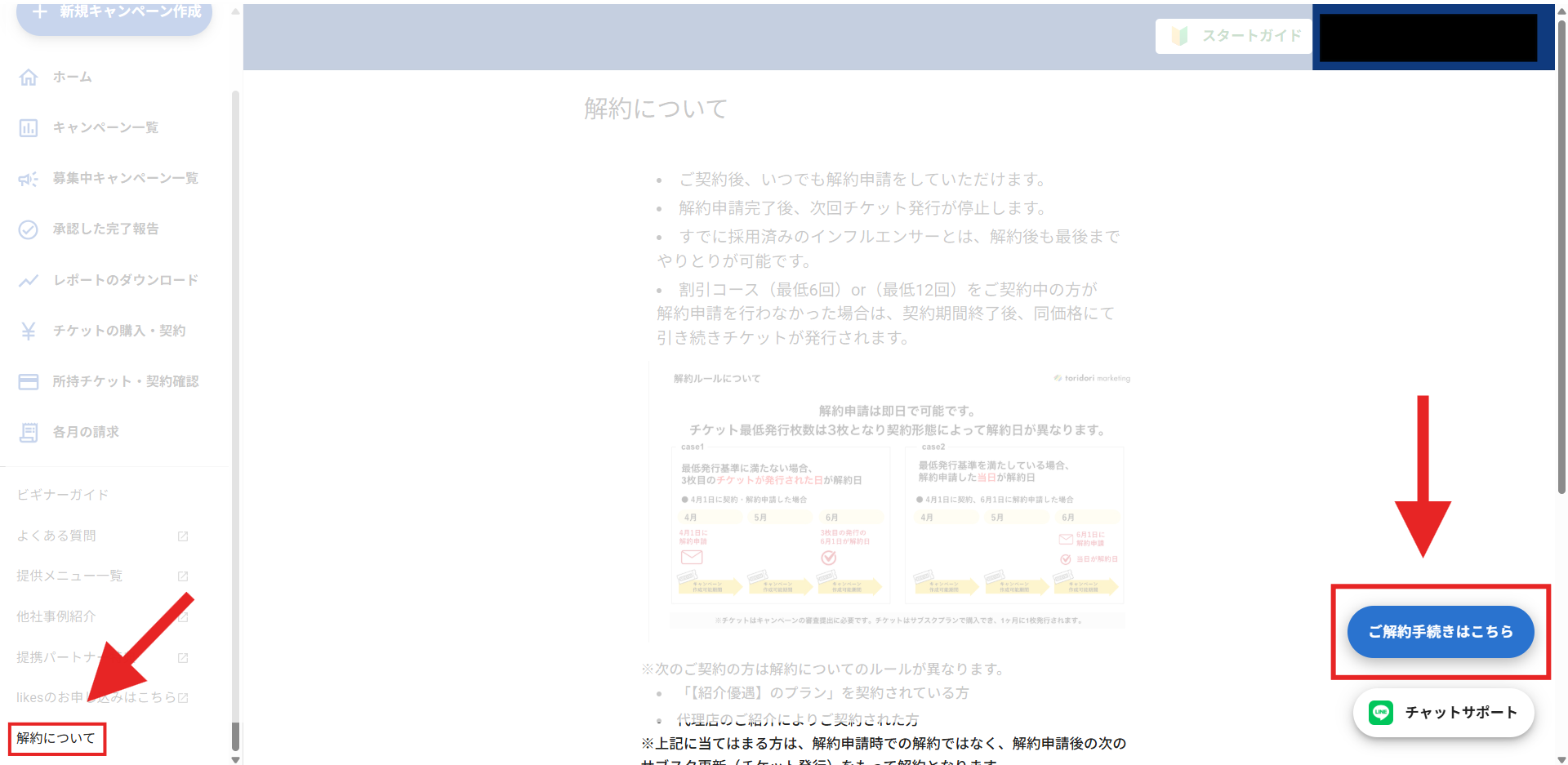The width and height of the screenshot is (1568, 765).
Task: Click the sidebar scroll-down arrow
Action: [x=234, y=759]
